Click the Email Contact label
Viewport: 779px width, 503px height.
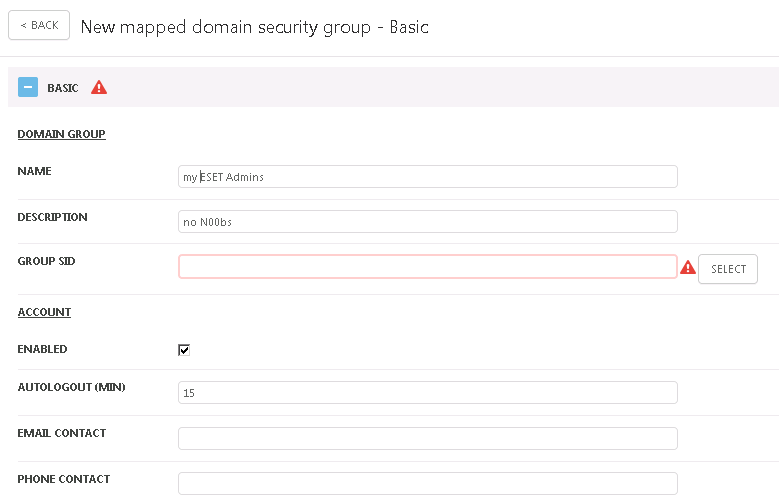[61, 433]
